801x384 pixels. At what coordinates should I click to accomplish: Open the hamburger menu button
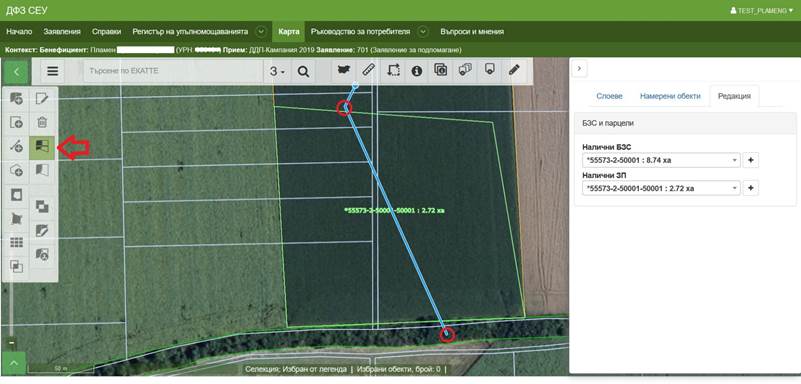pyautogui.click(x=53, y=71)
